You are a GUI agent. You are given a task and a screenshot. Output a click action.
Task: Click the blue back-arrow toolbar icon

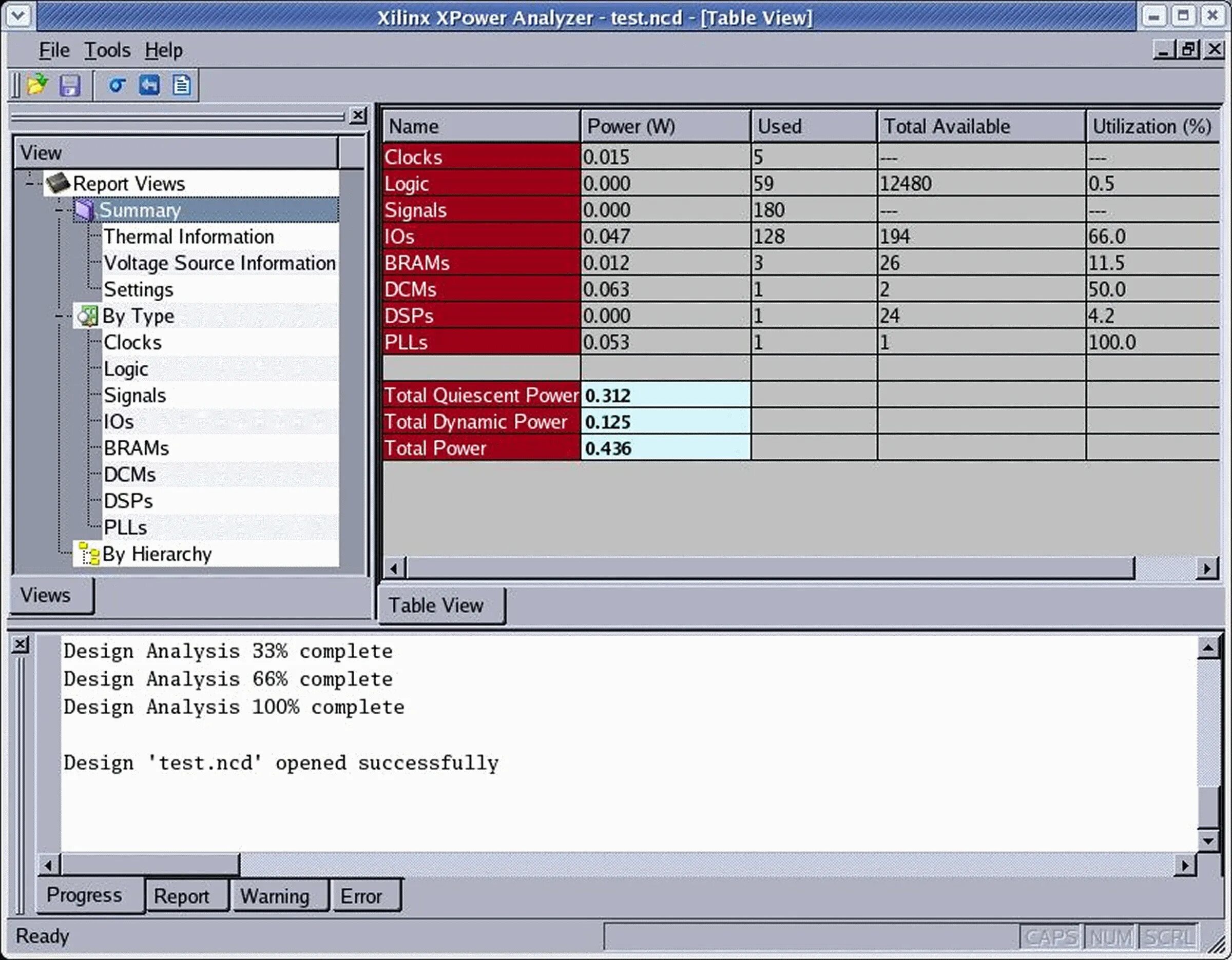tap(149, 86)
